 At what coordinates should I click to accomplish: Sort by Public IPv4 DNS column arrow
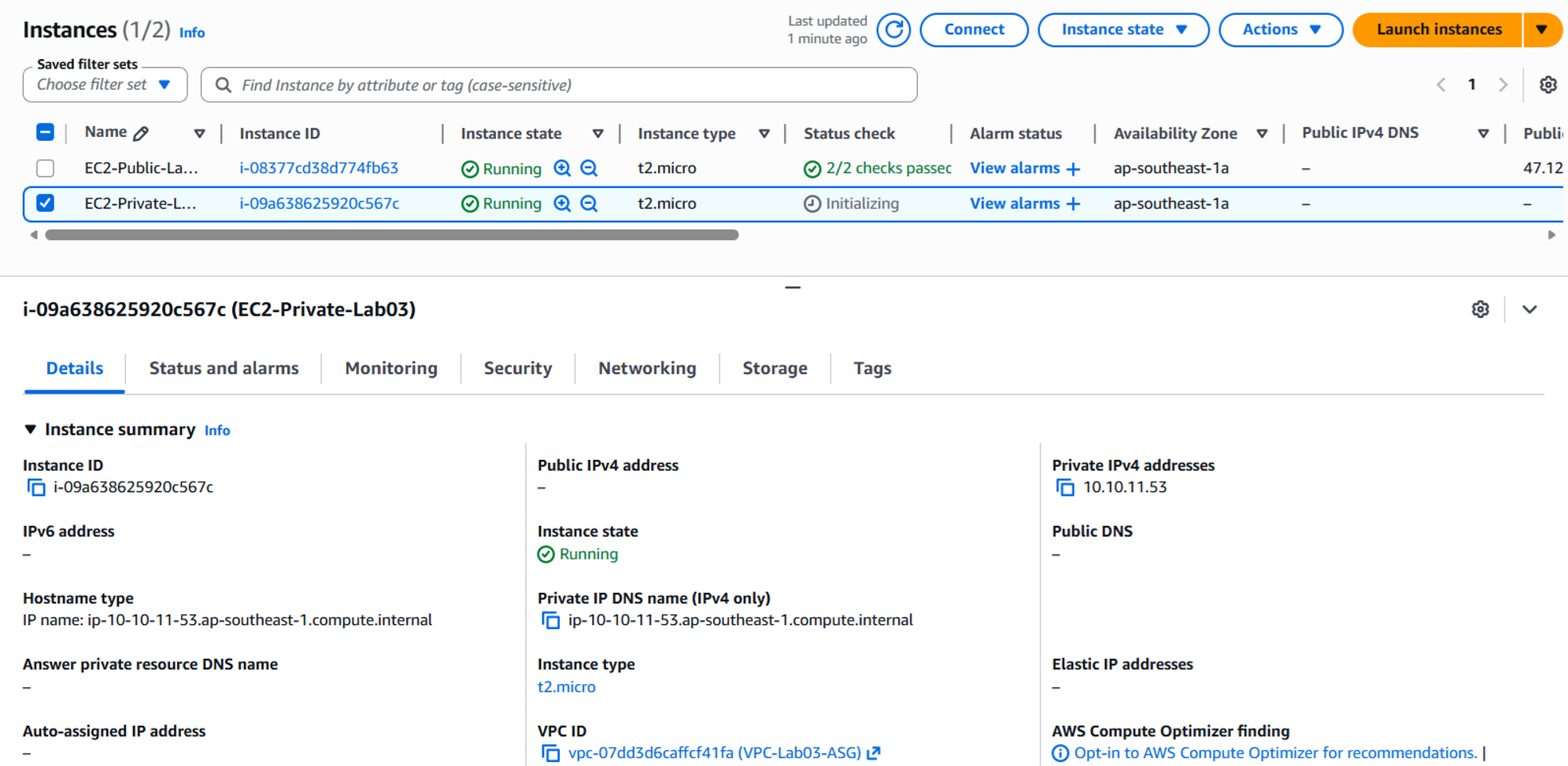click(1483, 134)
